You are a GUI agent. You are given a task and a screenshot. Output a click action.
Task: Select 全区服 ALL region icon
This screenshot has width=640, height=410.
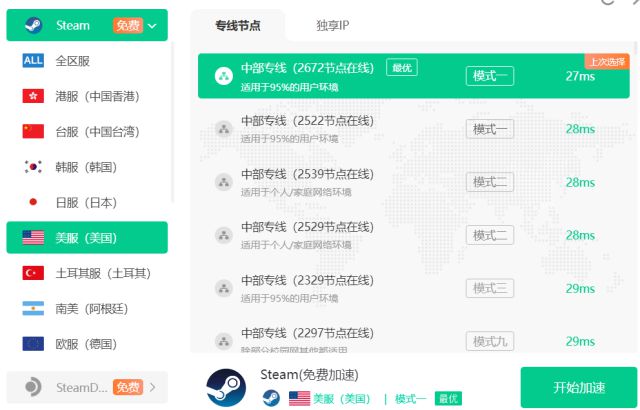(x=33, y=61)
